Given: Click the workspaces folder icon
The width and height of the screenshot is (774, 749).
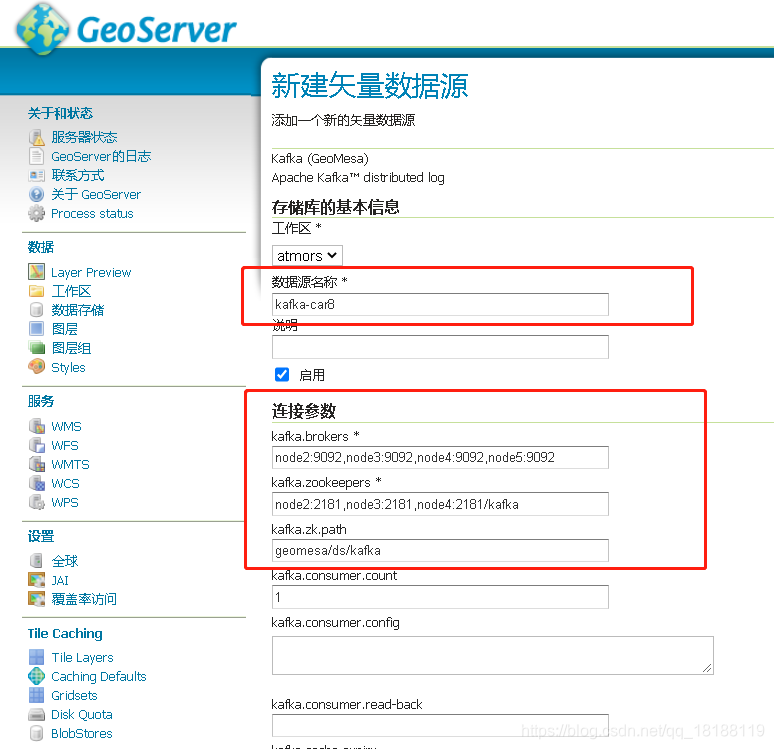Looking at the screenshot, I should (37, 291).
